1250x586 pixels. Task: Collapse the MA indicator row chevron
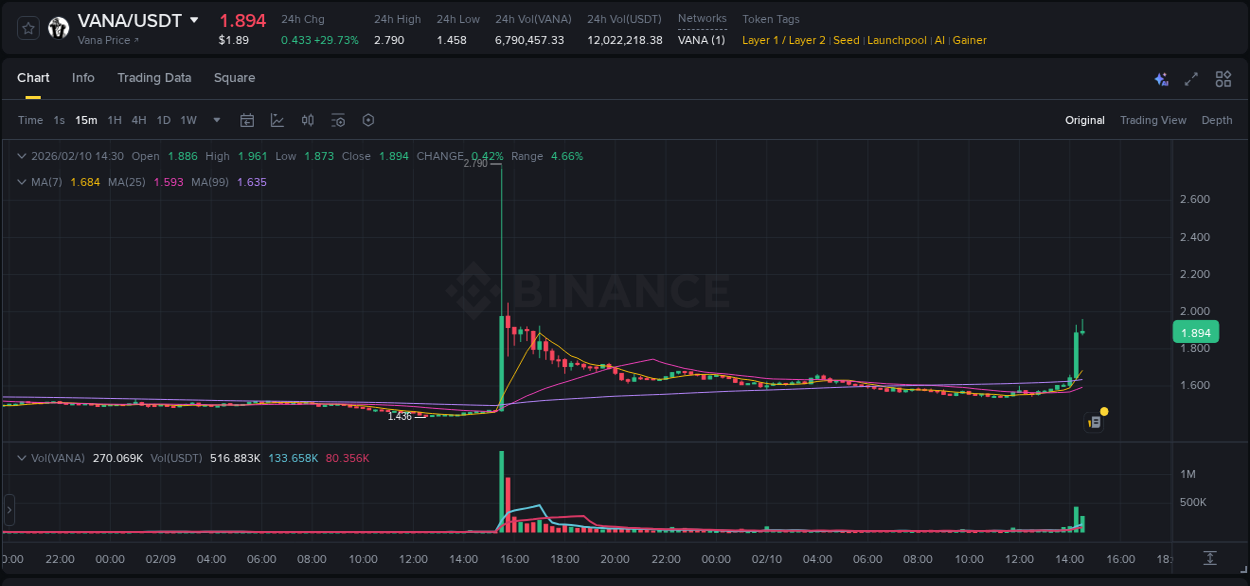point(21,182)
